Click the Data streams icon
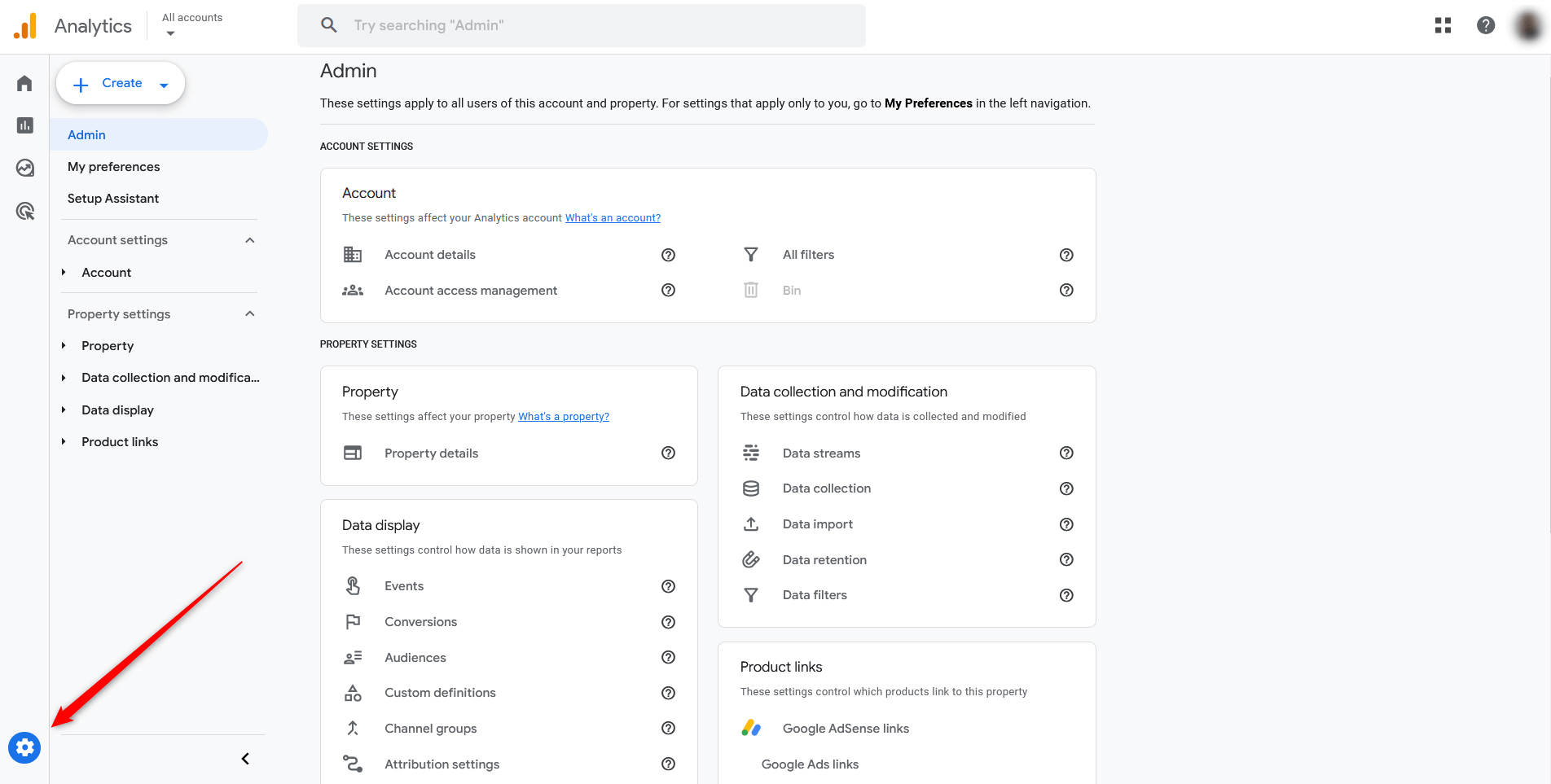This screenshot has height=784, width=1551. click(751, 453)
